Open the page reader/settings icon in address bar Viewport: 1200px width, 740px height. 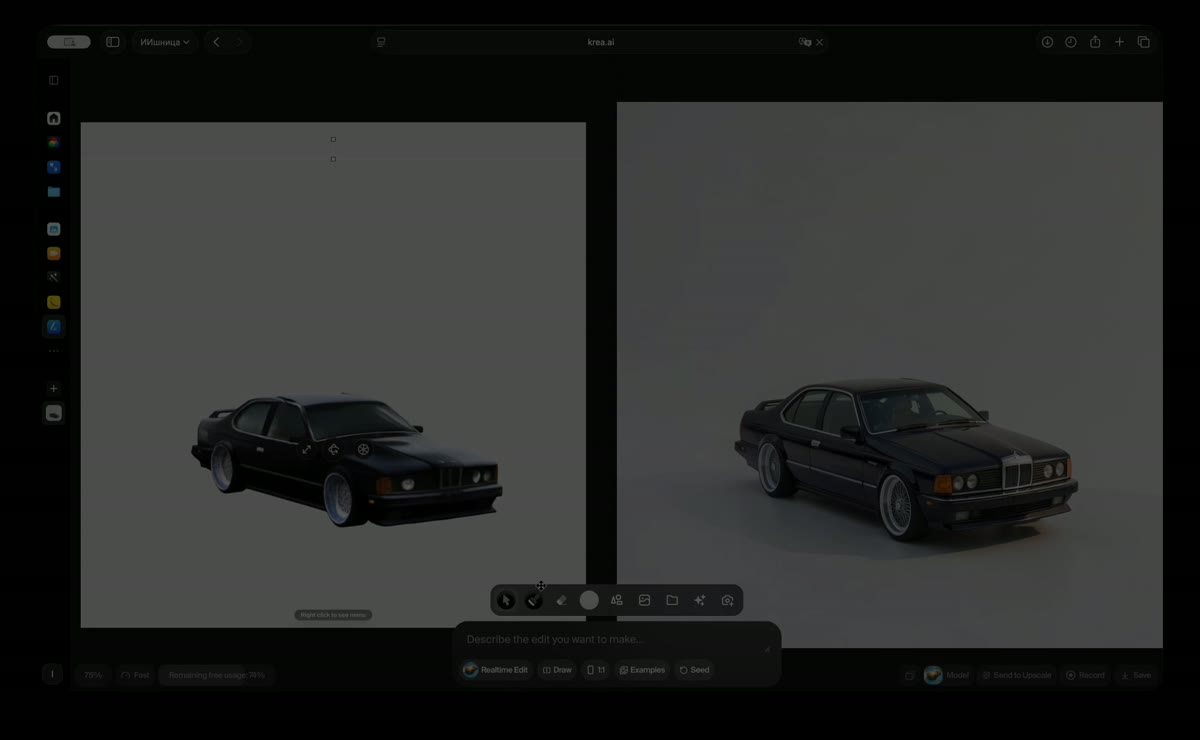pyautogui.click(x=381, y=42)
